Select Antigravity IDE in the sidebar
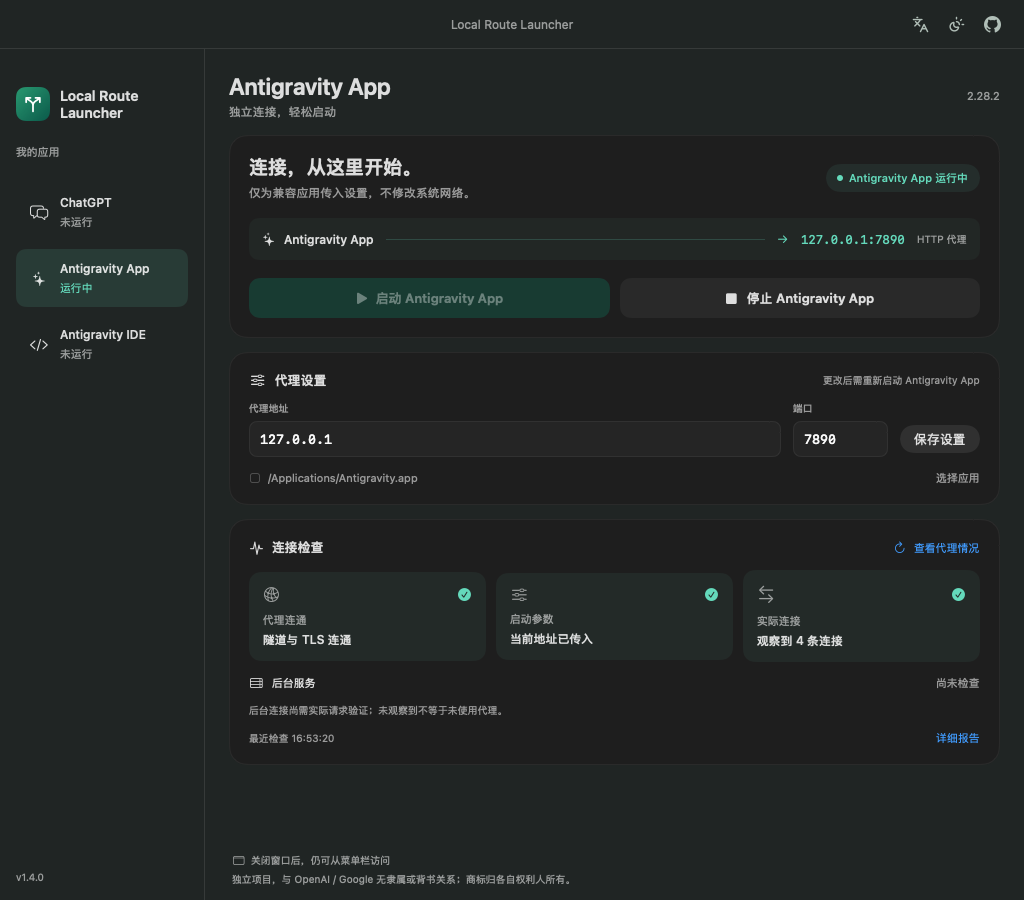The image size is (1024, 900). [102, 344]
